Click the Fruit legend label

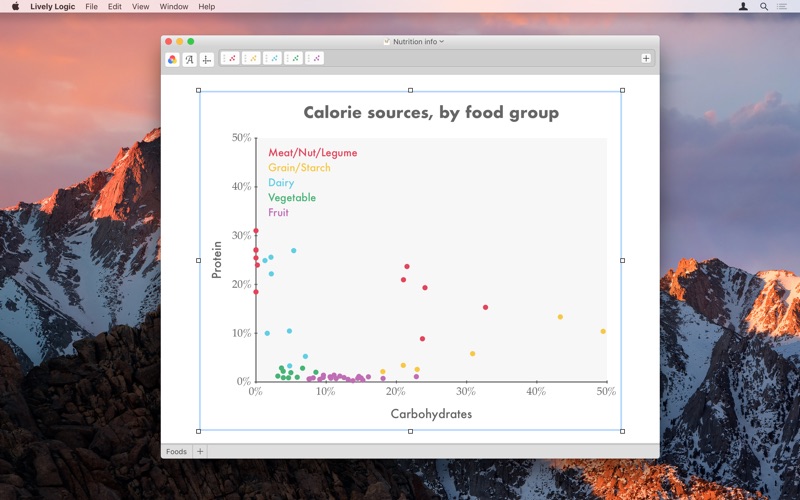pos(278,212)
